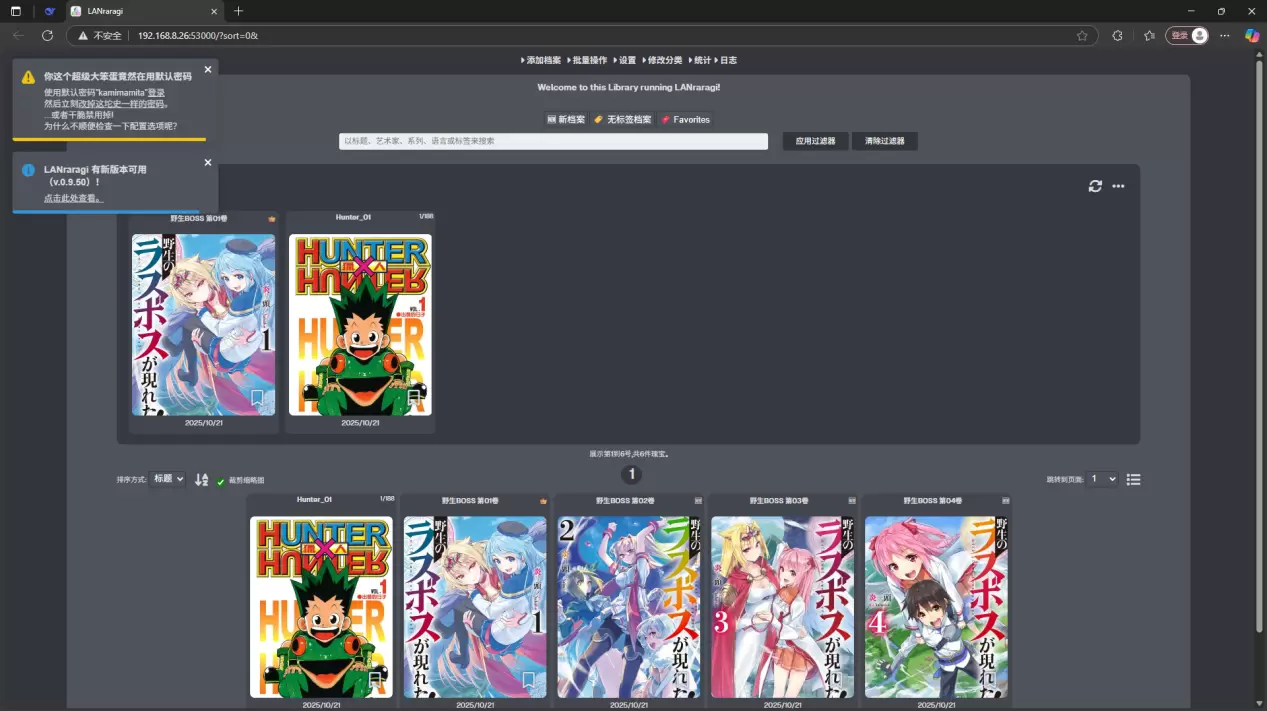1267x711 pixels.
Task: Toggle the sort order direction icon
Action: coord(202,480)
